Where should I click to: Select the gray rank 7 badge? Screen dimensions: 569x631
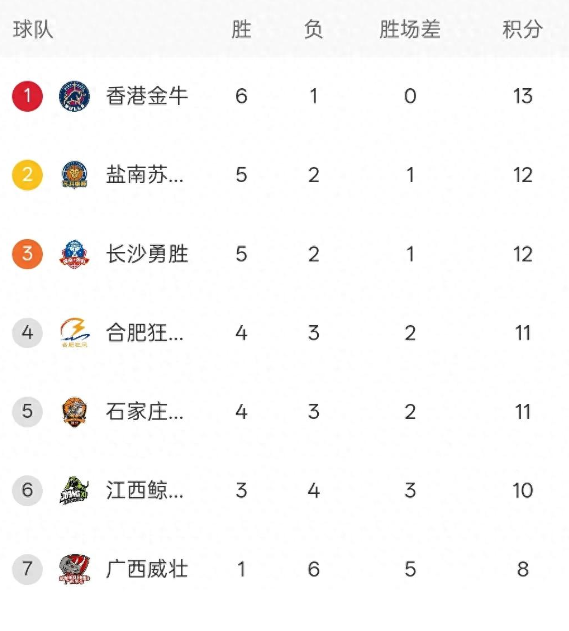tap(27, 569)
